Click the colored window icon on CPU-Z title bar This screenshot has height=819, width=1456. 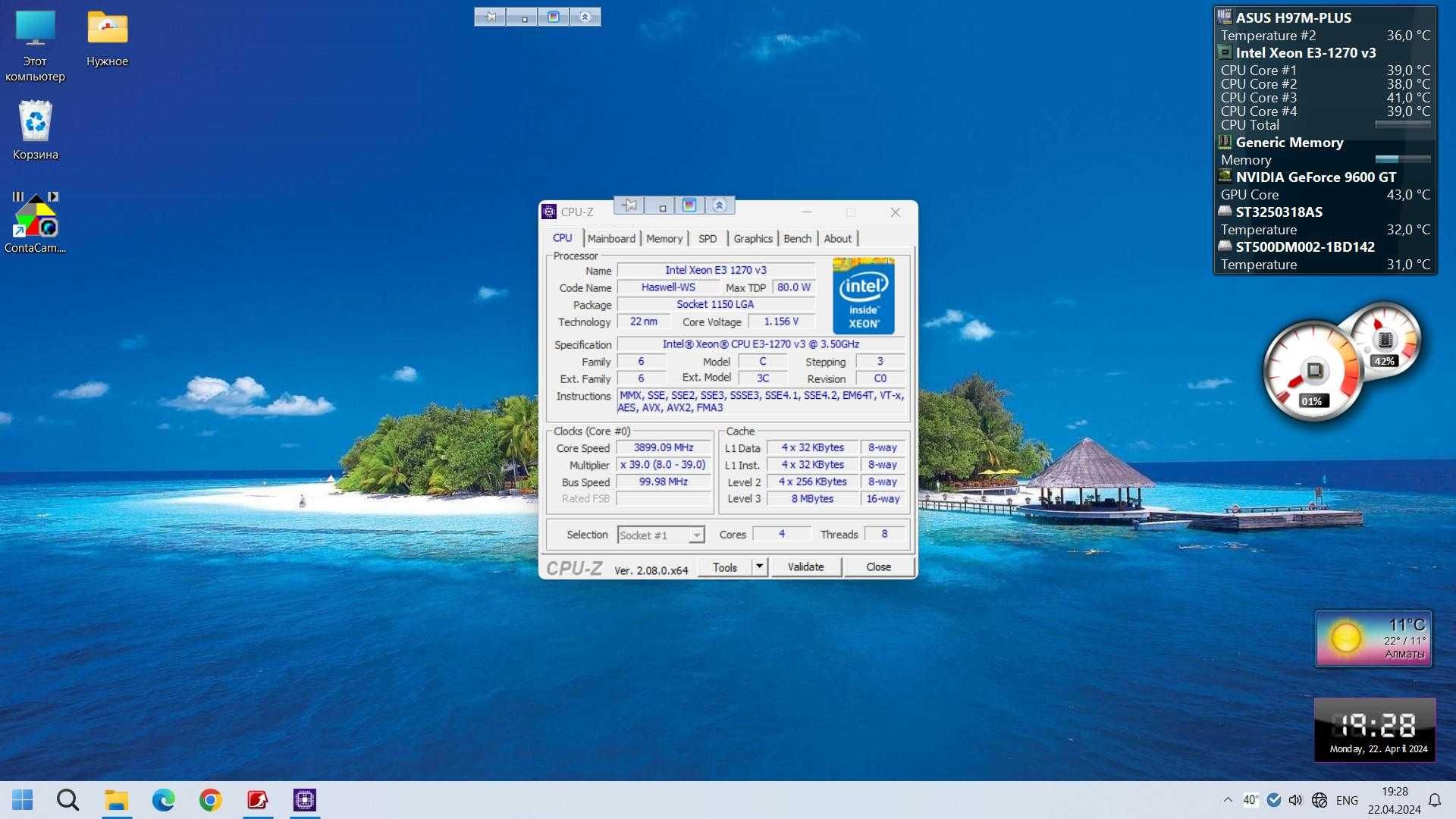(x=689, y=206)
